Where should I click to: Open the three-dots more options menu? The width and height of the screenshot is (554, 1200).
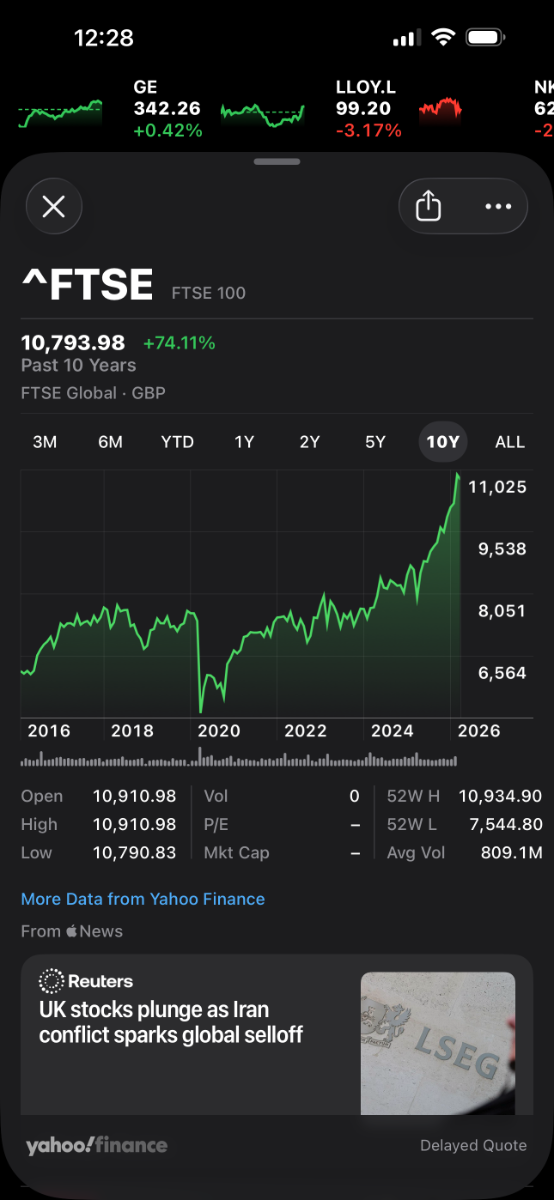(x=498, y=207)
